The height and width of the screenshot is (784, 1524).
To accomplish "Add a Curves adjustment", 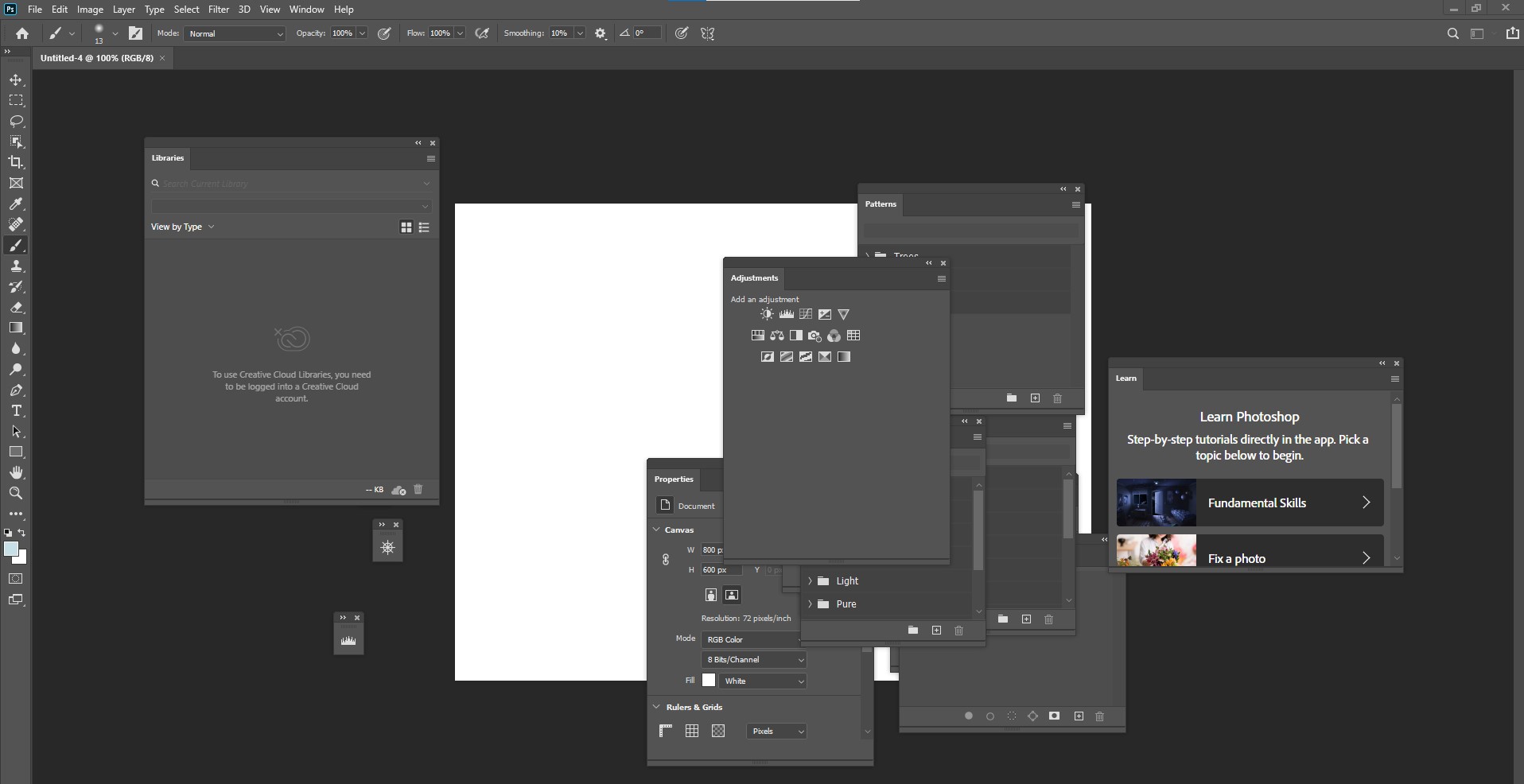I will [x=806, y=314].
